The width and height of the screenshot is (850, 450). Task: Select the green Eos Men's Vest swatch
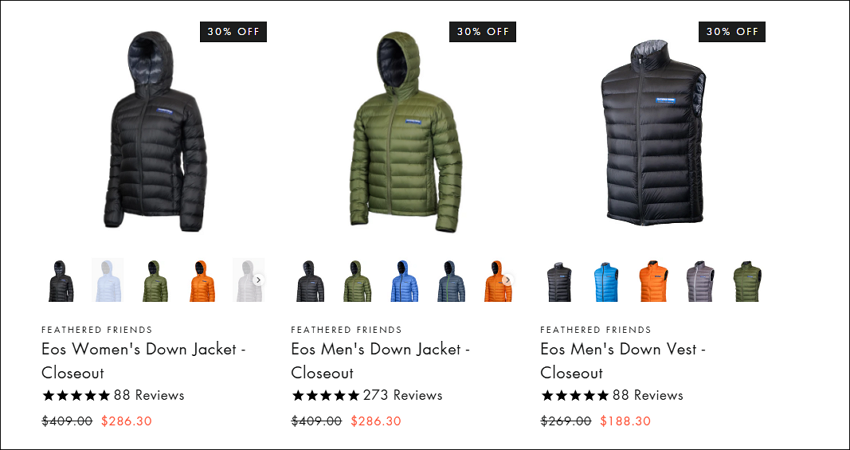click(747, 281)
